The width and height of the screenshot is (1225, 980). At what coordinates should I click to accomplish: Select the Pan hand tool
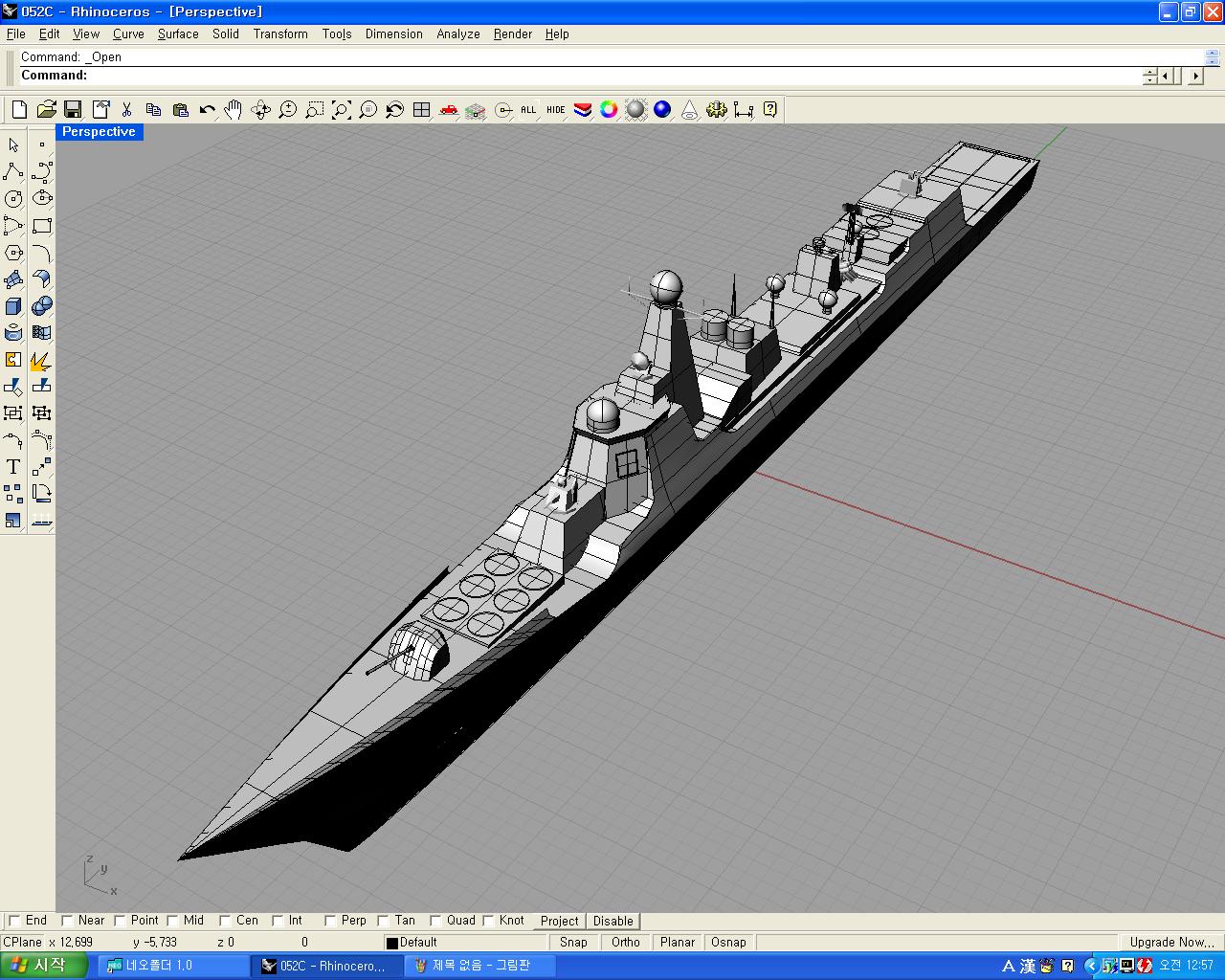pos(234,110)
